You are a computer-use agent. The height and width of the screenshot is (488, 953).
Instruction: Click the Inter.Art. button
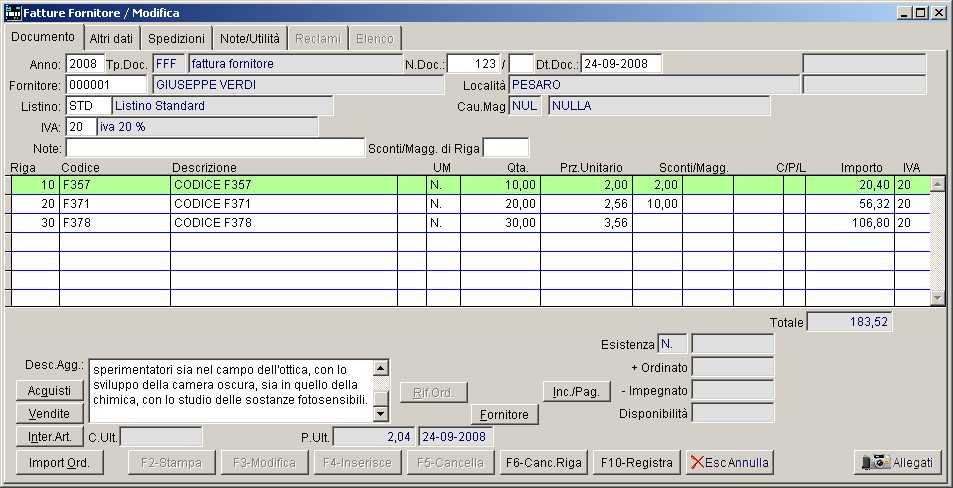(x=49, y=436)
